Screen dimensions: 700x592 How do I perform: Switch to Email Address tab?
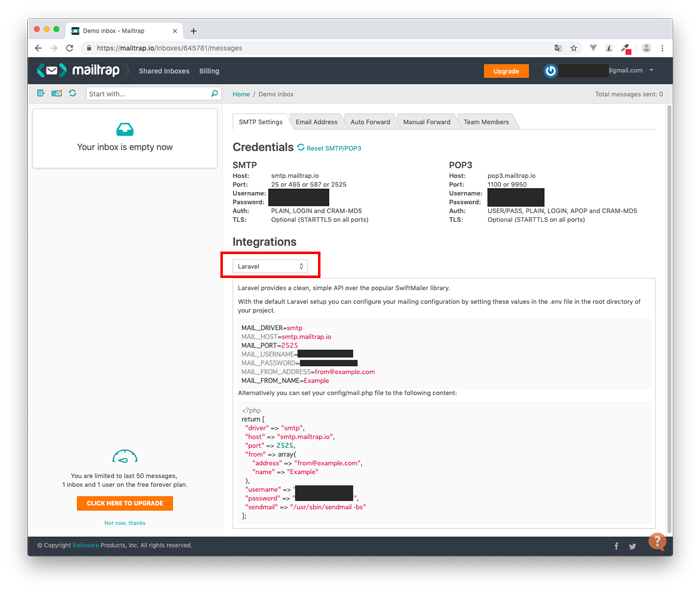[317, 122]
